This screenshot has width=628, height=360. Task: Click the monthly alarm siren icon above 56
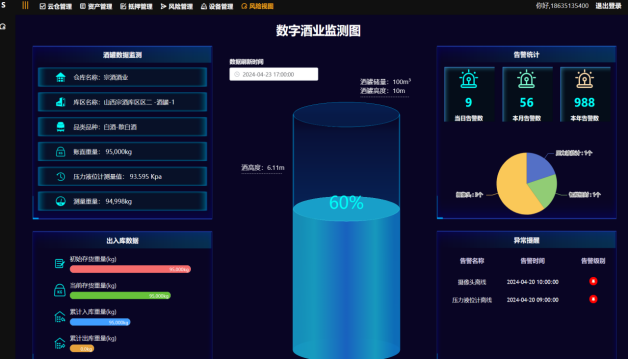pos(526,79)
